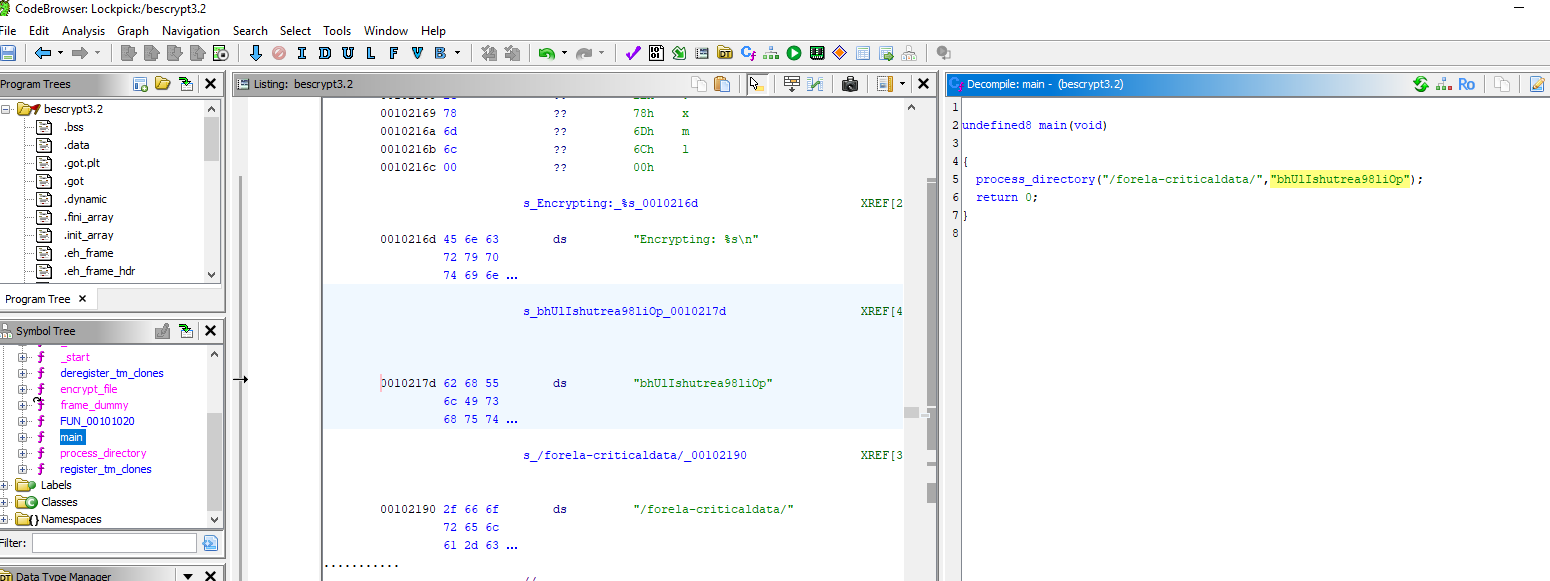
Task: Click the Disassemble 'D' toolbar icon
Action: (323, 53)
